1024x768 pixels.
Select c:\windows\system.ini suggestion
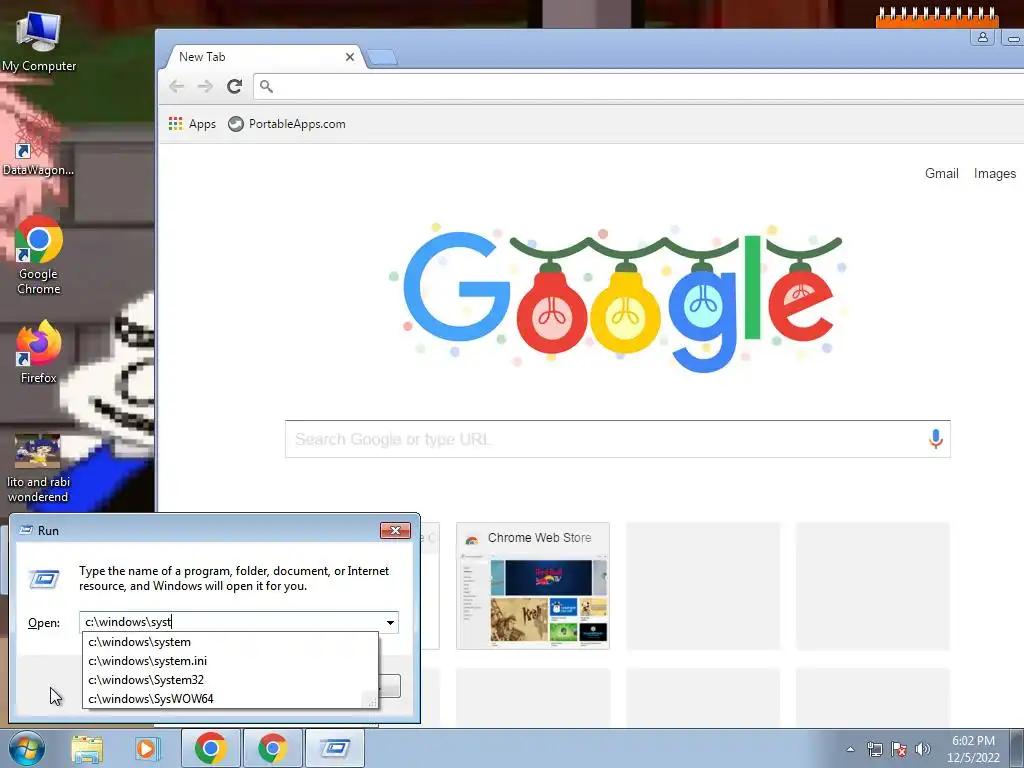tap(230, 661)
